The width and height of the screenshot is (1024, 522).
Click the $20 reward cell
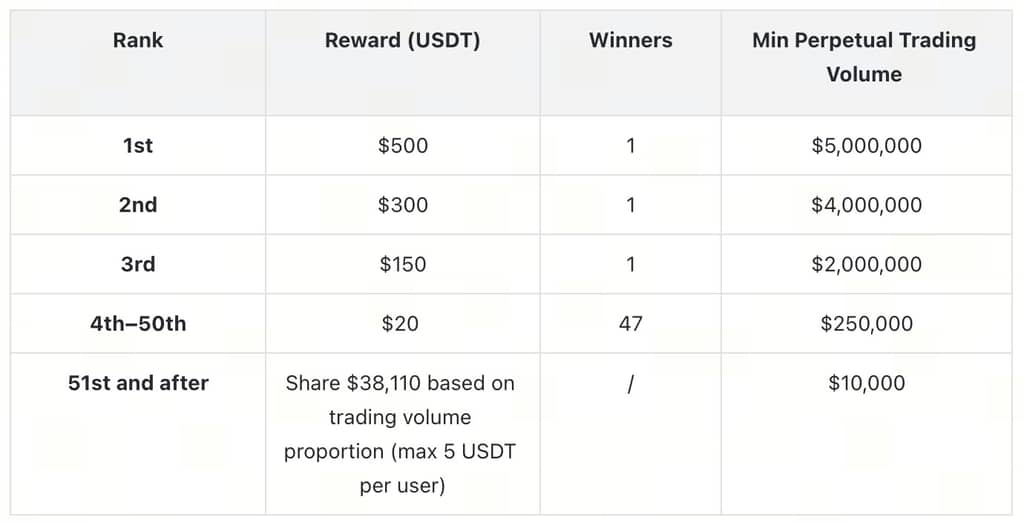click(x=399, y=324)
